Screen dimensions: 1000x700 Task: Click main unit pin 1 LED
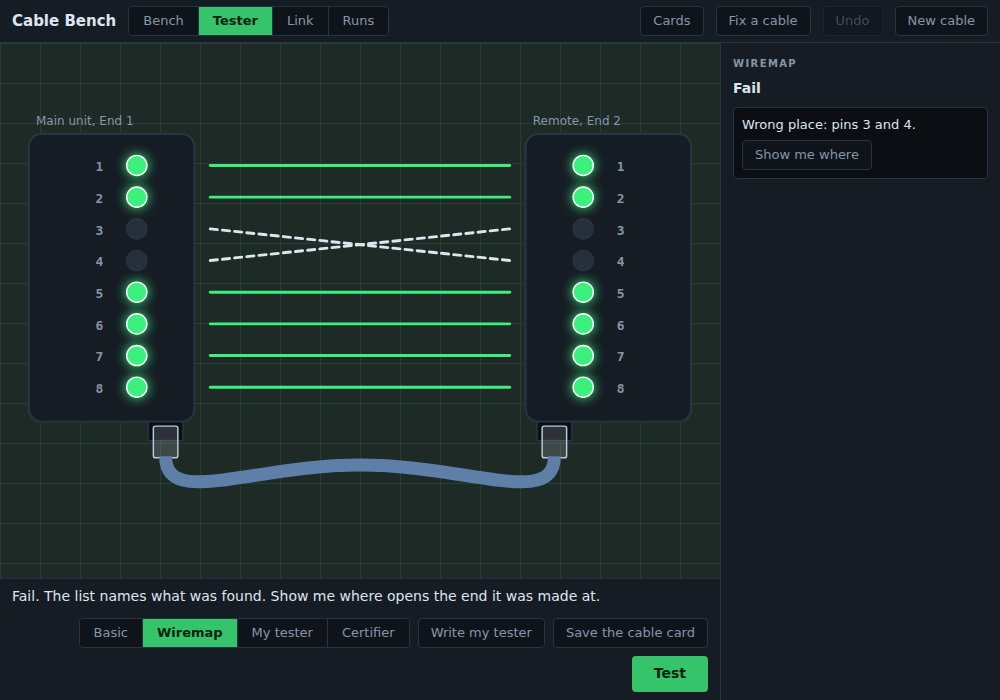(x=136, y=166)
